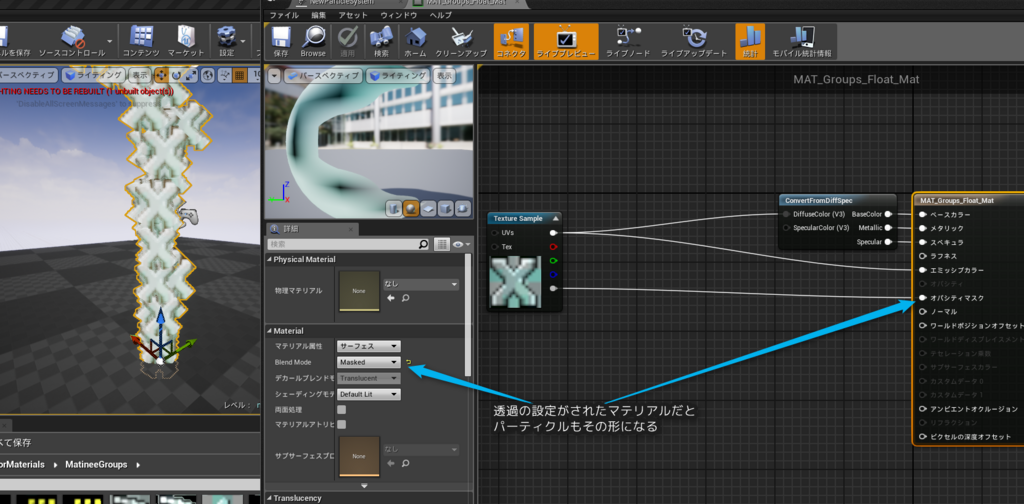Open 表示 menu in level viewport

click(x=140, y=75)
